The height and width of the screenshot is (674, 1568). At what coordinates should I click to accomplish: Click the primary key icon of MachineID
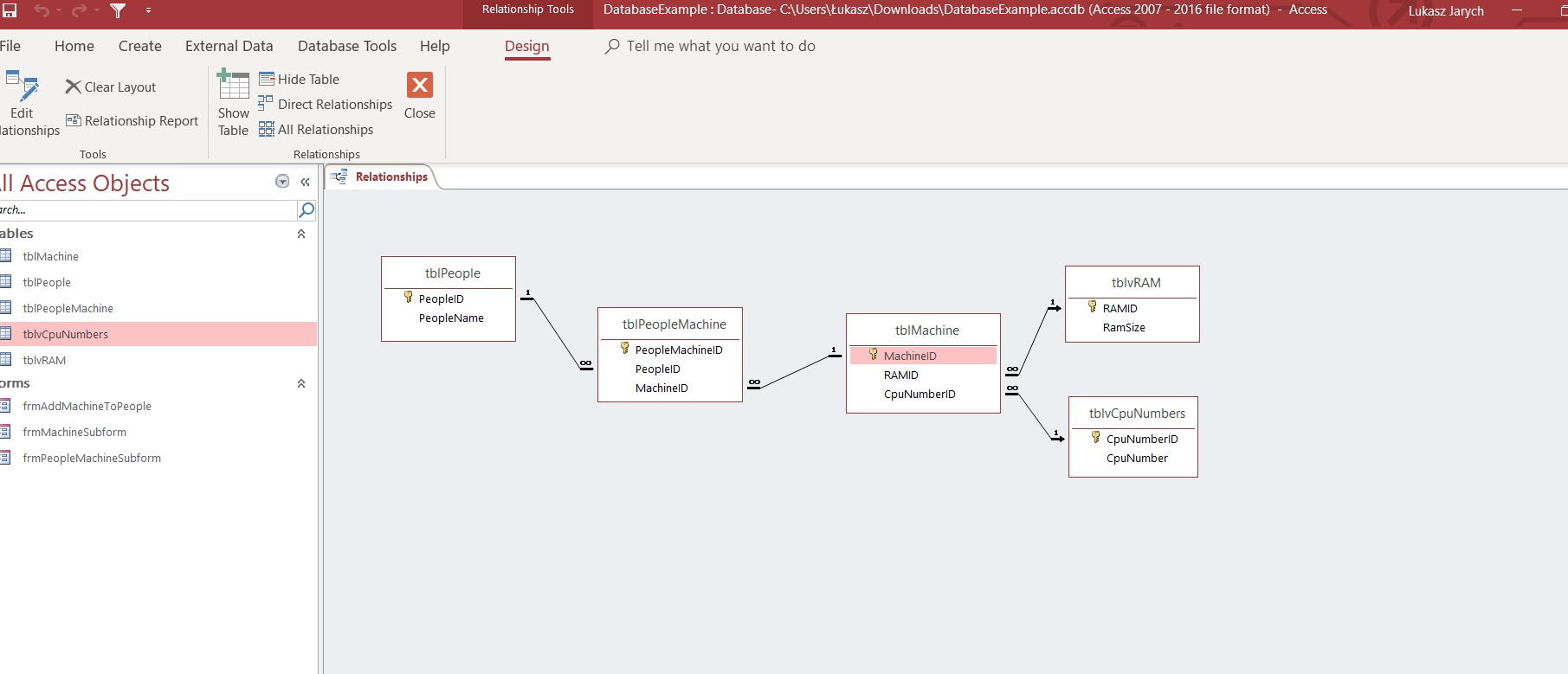[x=874, y=355]
